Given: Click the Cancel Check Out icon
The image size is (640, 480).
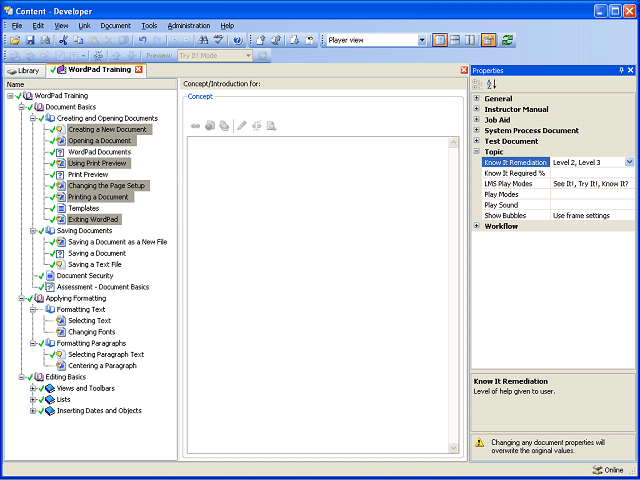Looking at the screenshot, I should [x=310, y=40].
